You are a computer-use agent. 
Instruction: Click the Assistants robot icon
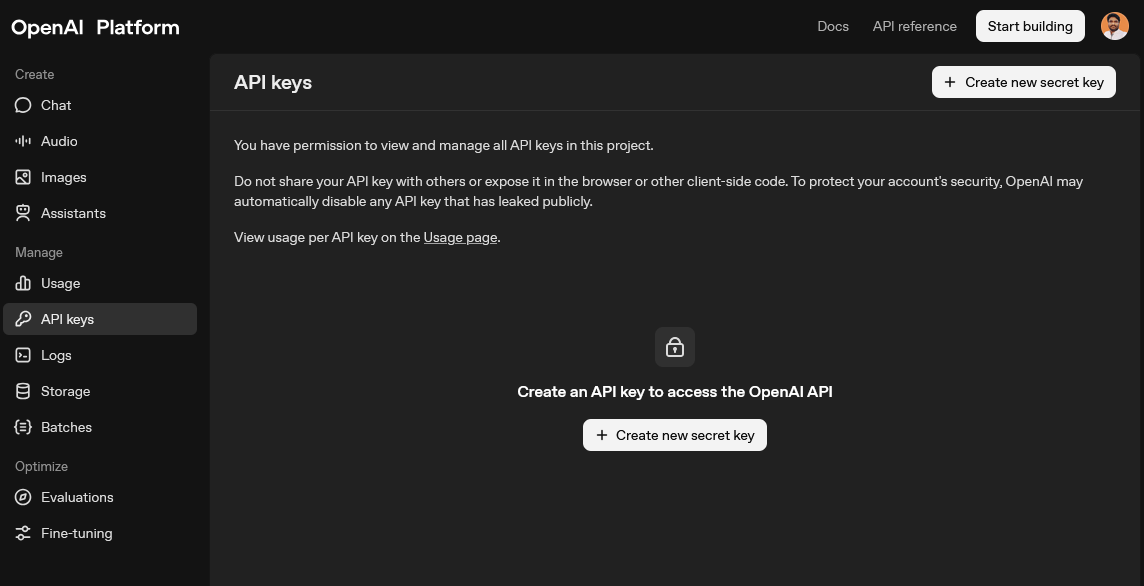[x=23, y=213]
